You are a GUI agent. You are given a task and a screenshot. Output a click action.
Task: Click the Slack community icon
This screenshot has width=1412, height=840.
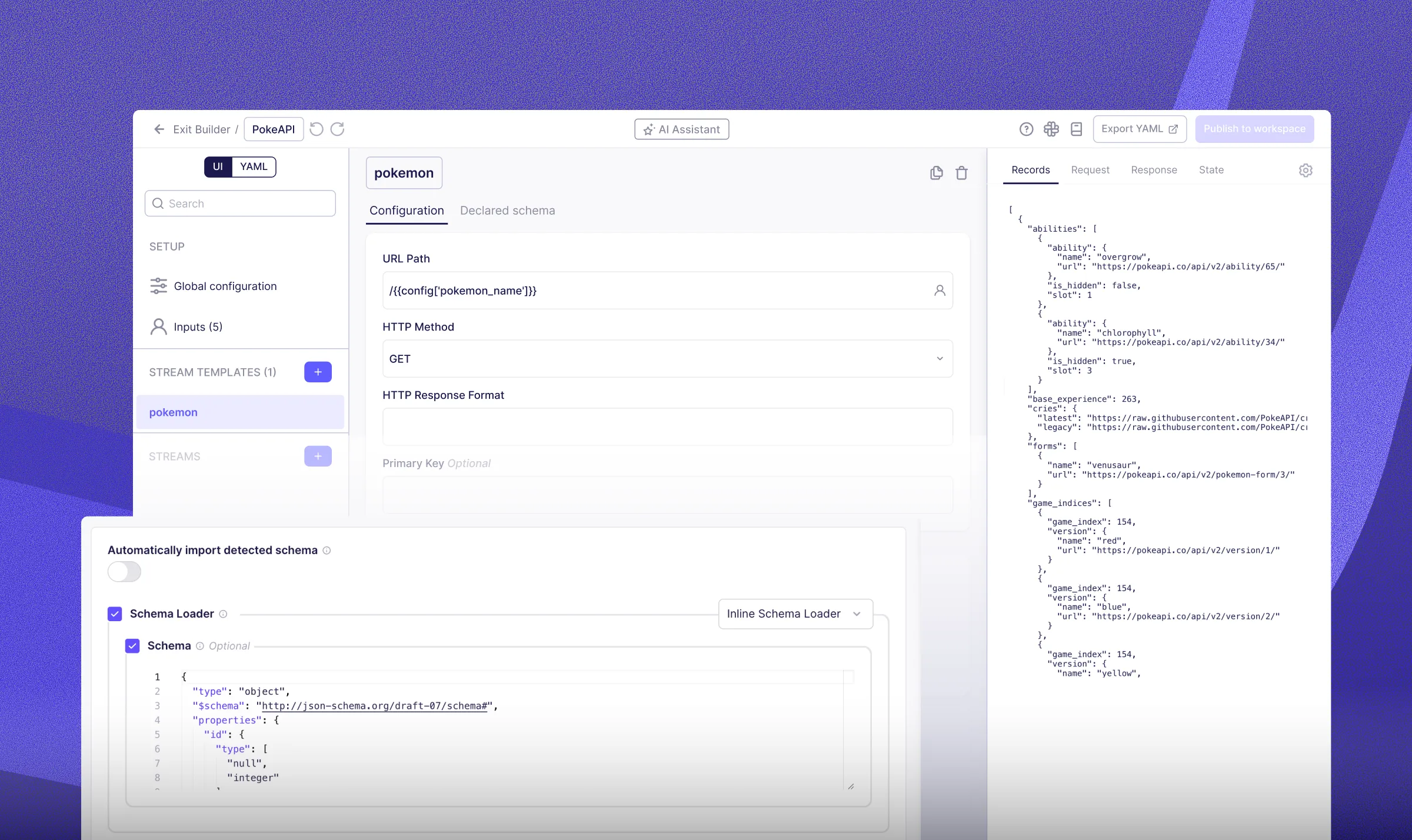click(1051, 129)
